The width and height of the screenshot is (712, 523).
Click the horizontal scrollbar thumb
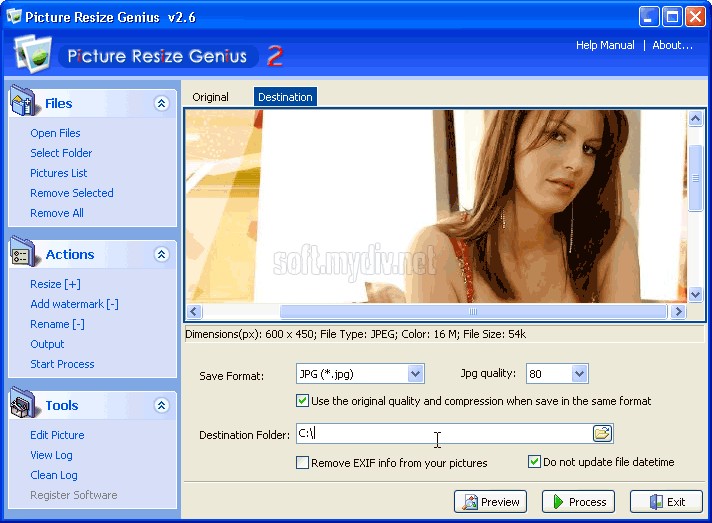pos(473,311)
